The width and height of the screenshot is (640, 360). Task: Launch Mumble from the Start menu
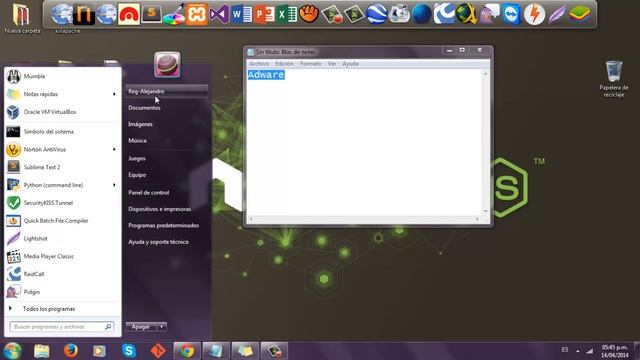[x=62, y=76]
